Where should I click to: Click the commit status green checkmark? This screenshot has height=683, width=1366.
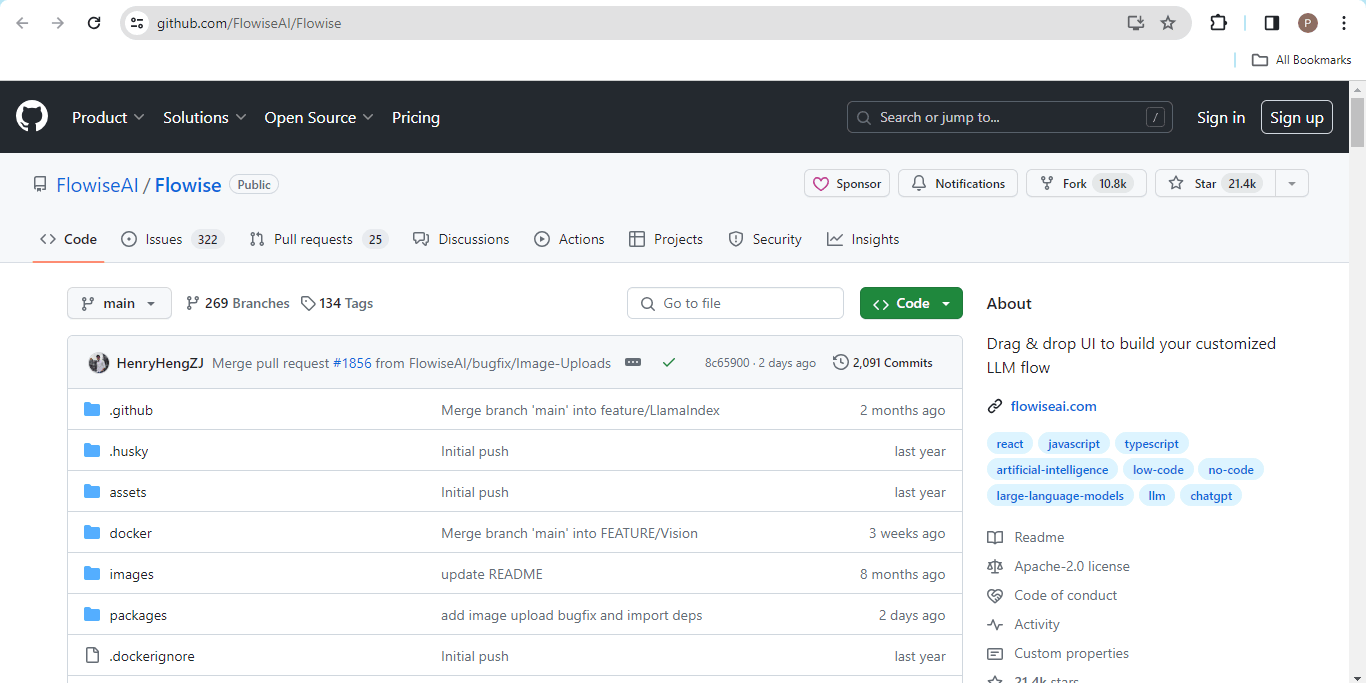point(669,363)
